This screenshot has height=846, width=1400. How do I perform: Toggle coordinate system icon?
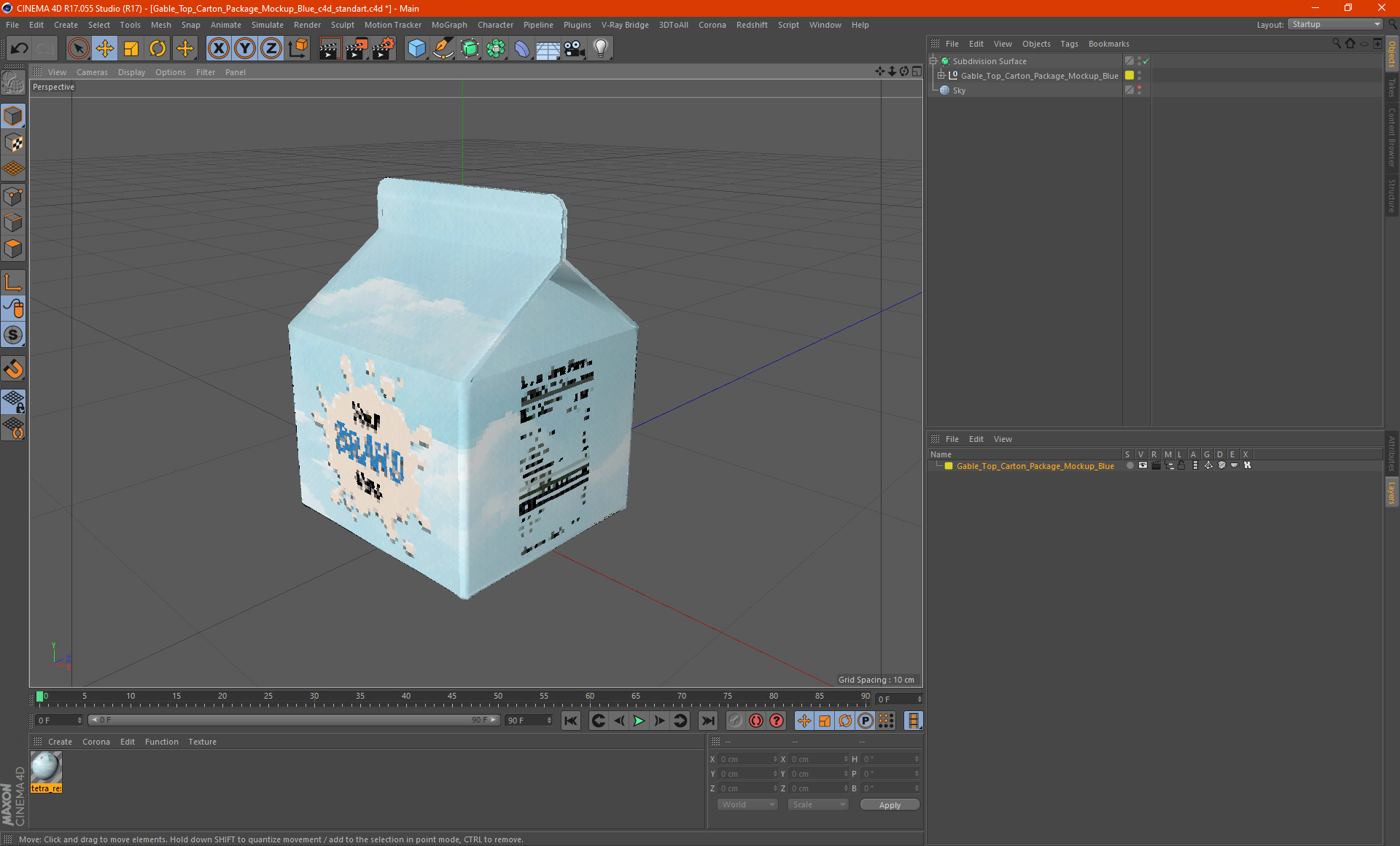[297, 49]
